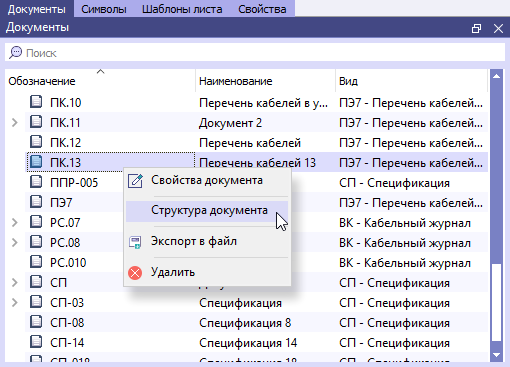Click the document icon of СП-14

pos(36,342)
